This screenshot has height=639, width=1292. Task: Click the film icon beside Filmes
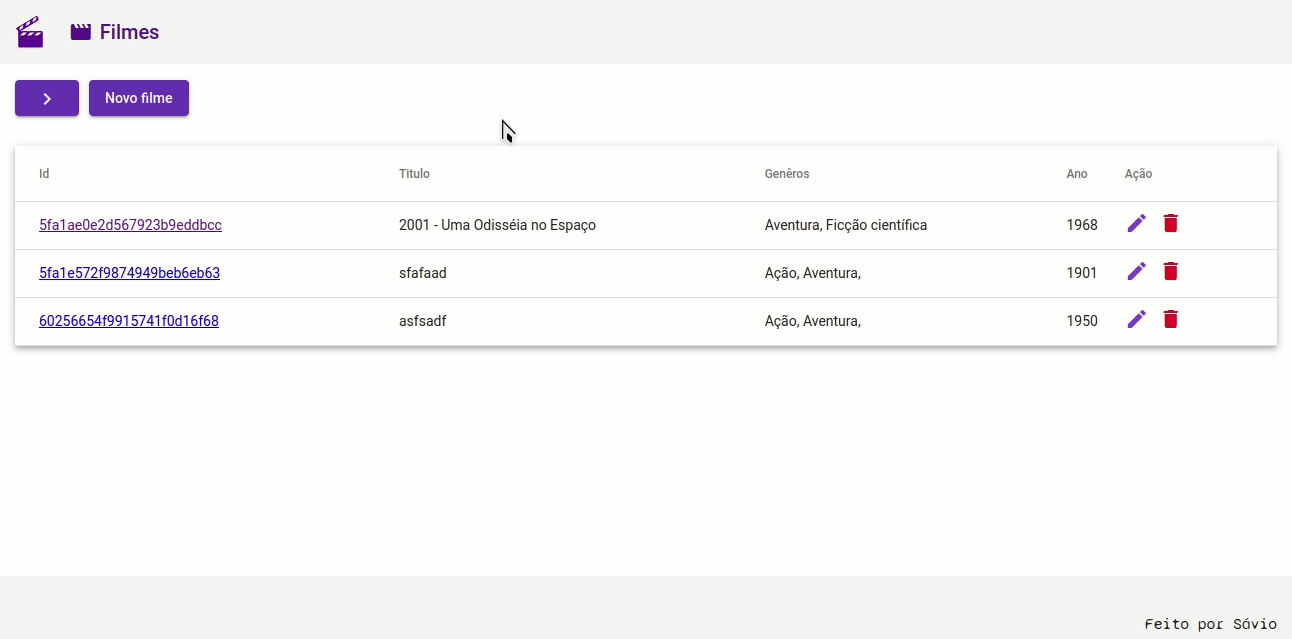coord(81,32)
